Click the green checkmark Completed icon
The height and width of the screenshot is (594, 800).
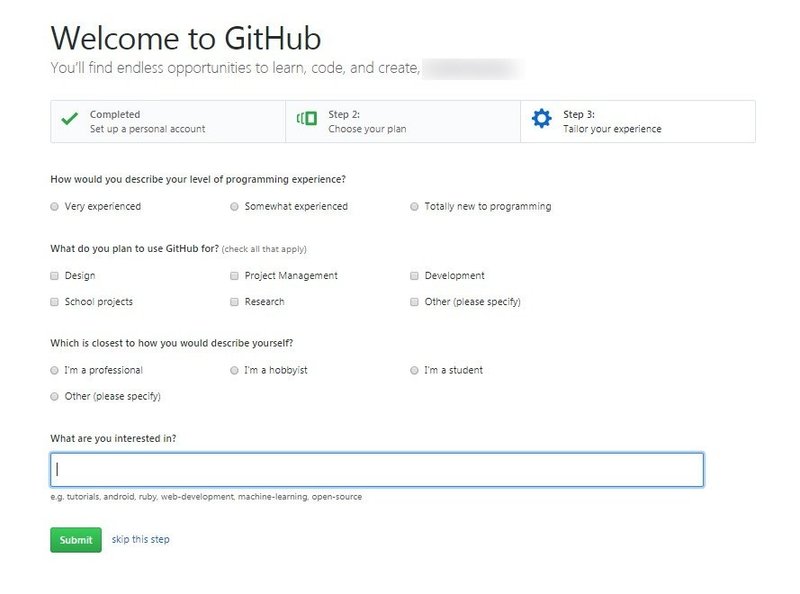(69, 120)
